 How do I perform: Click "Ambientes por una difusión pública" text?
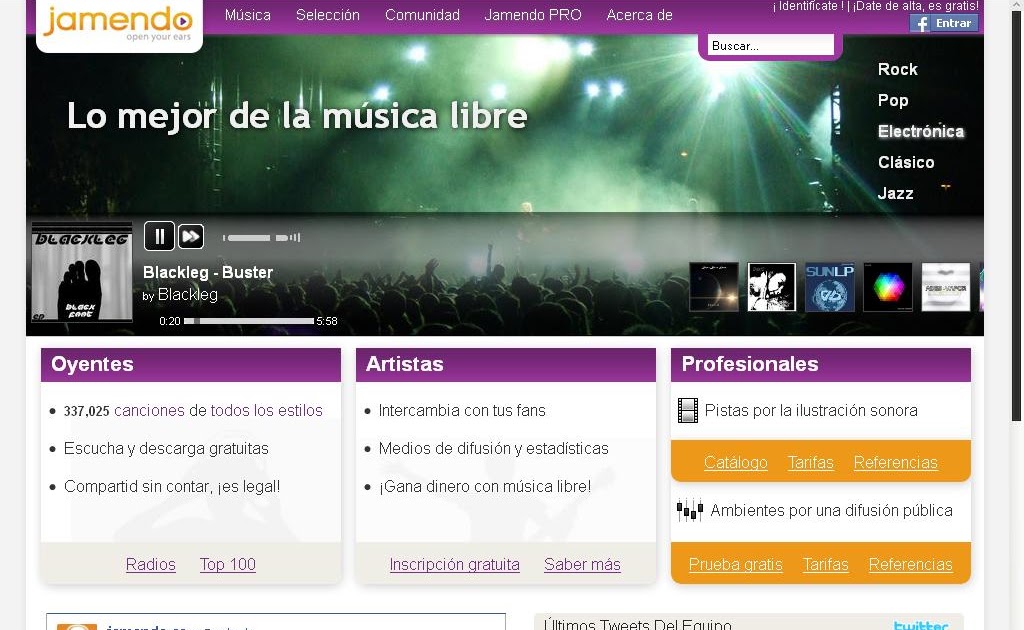pyautogui.click(x=831, y=511)
